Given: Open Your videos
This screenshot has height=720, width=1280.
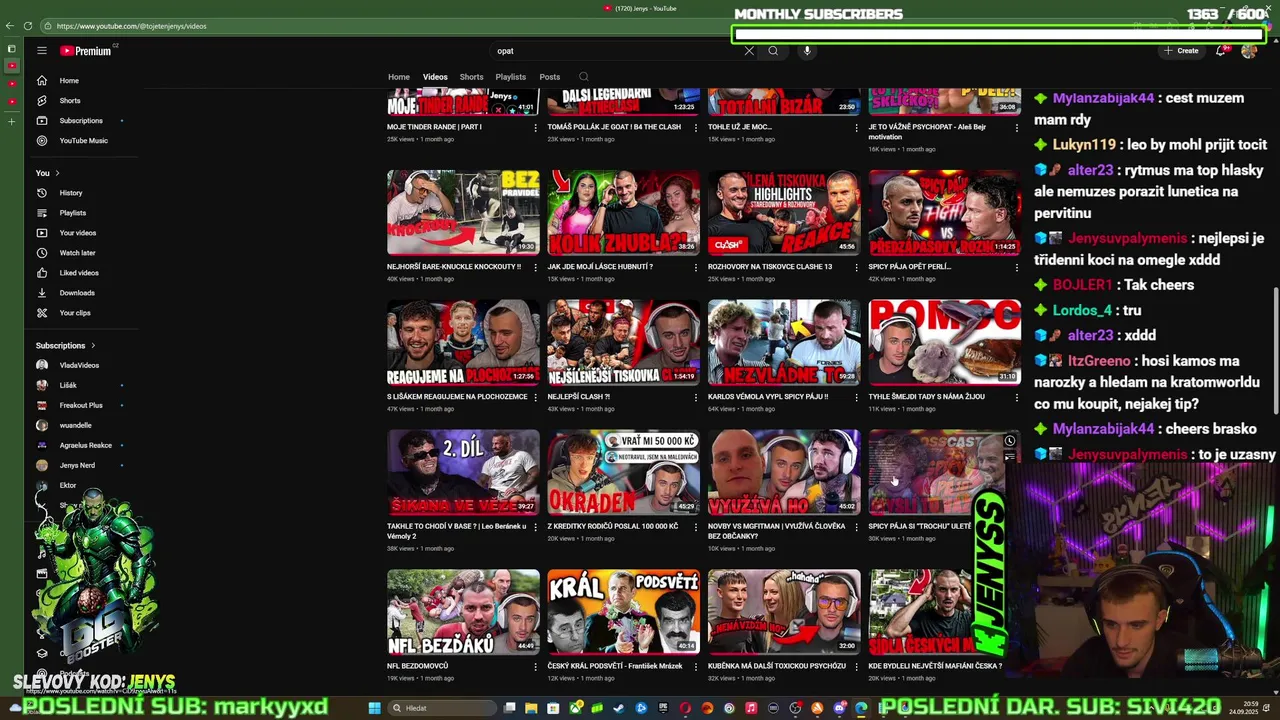Looking at the screenshot, I should [77, 233].
